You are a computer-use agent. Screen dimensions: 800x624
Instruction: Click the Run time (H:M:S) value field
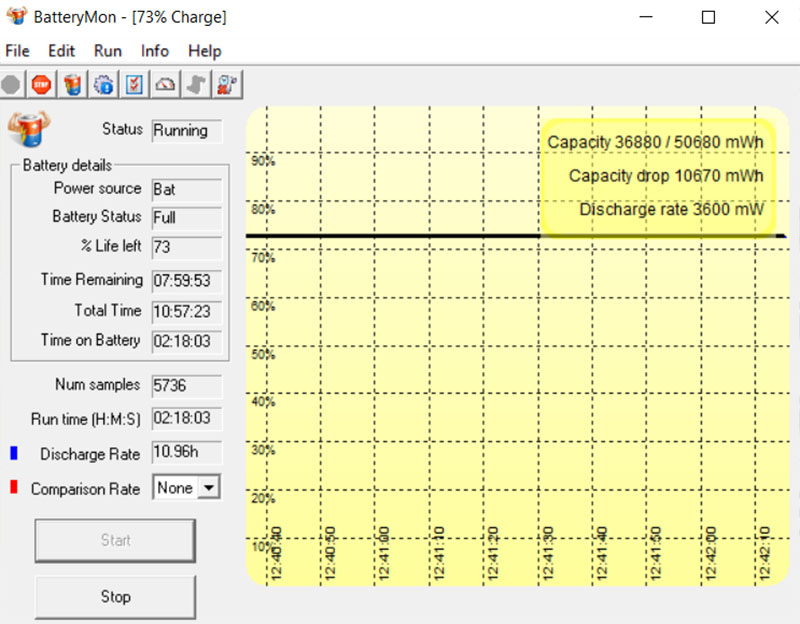187,418
